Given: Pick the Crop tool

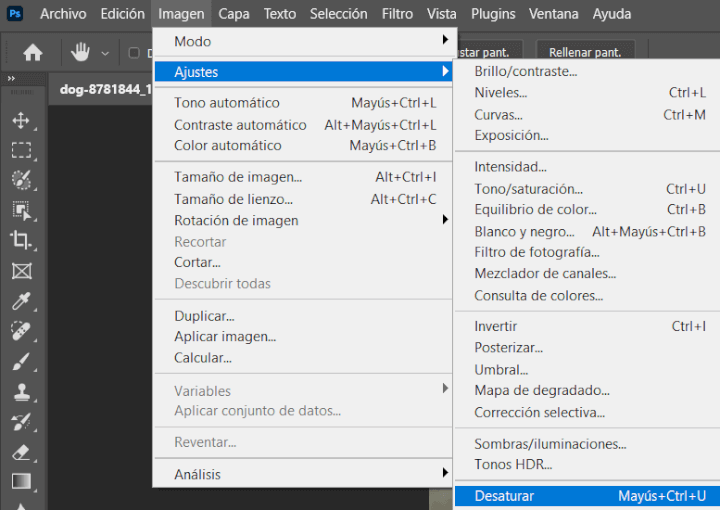Looking at the screenshot, I should [21, 240].
